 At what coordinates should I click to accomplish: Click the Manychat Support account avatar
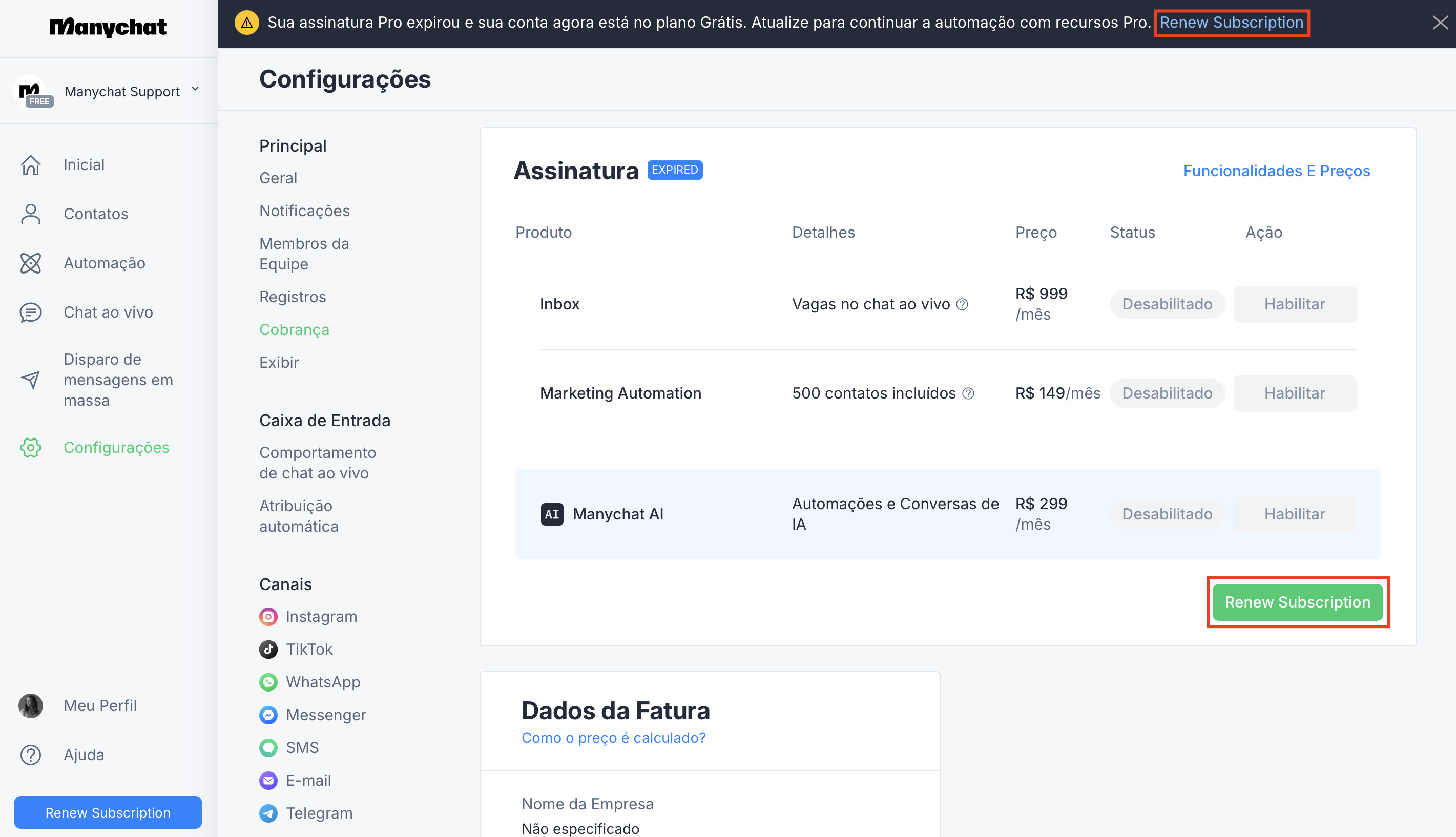pos(29,90)
